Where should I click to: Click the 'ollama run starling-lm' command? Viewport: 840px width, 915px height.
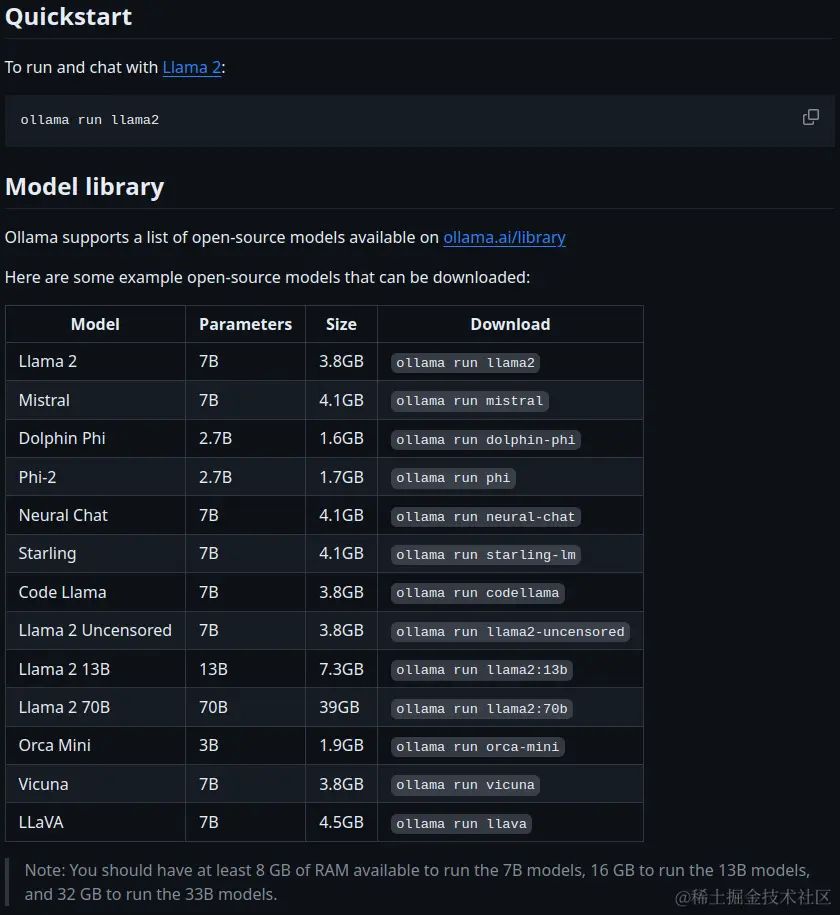pyautogui.click(x=486, y=555)
